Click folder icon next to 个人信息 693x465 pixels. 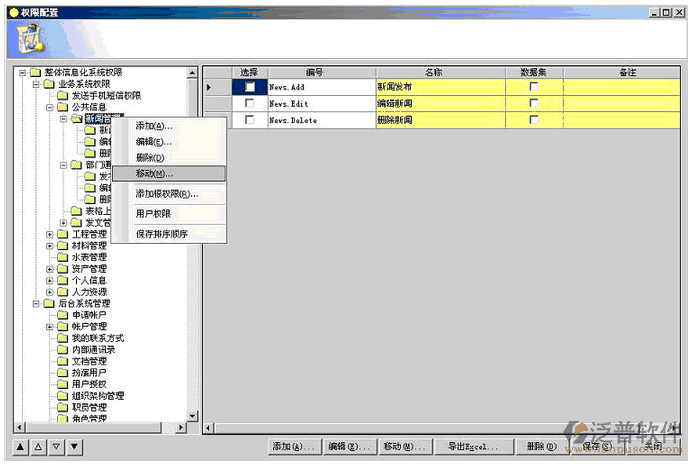click(x=63, y=280)
